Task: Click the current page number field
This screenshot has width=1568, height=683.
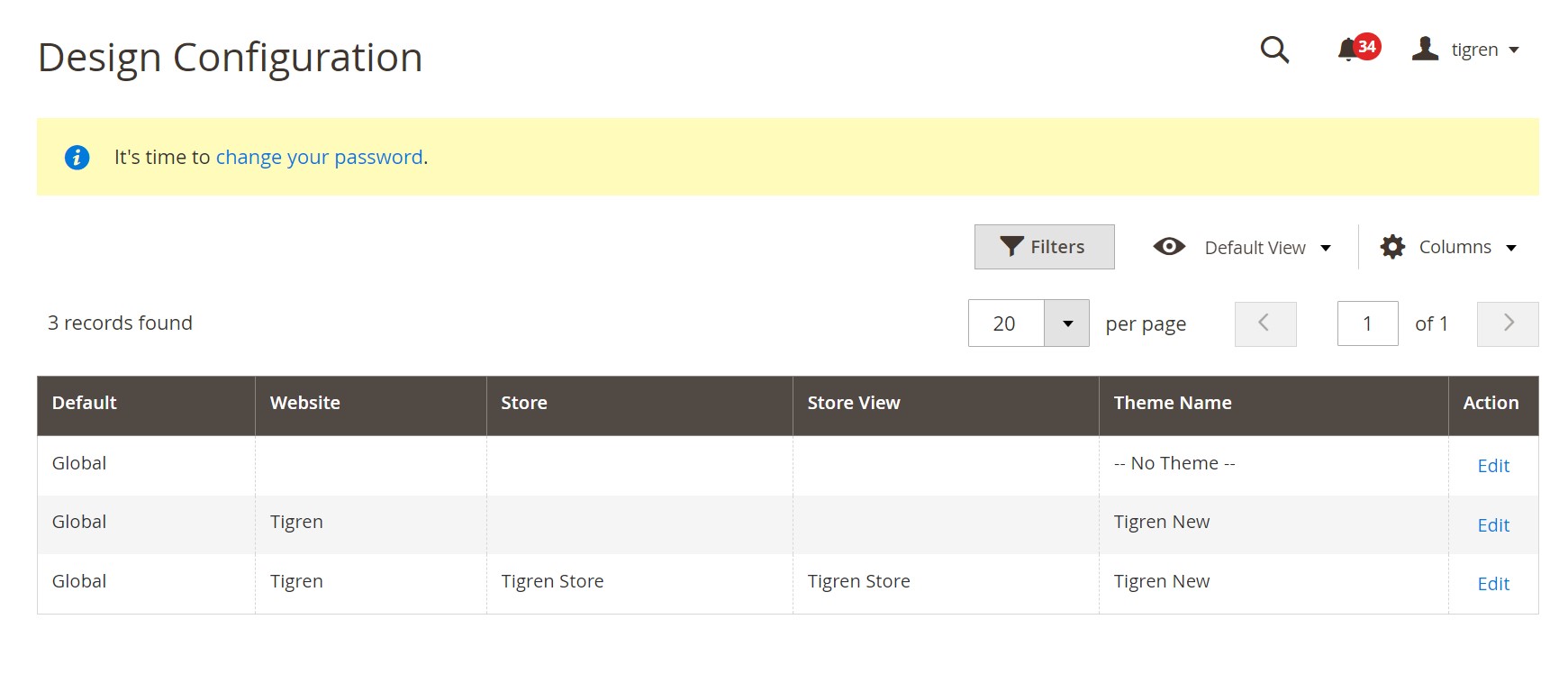Action: [1367, 323]
